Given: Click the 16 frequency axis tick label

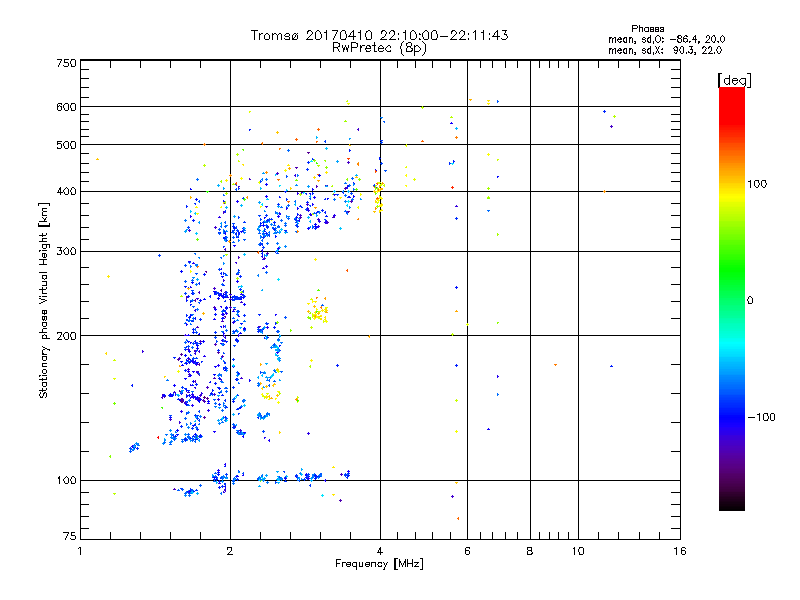Looking at the screenshot, I should (x=680, y=551).
